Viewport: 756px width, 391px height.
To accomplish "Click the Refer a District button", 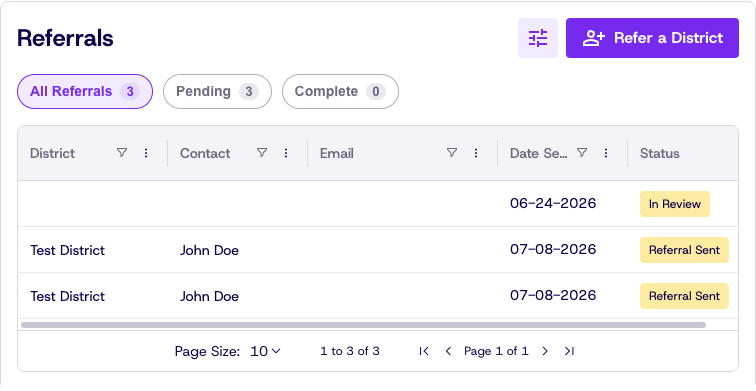I will (652, 38).
